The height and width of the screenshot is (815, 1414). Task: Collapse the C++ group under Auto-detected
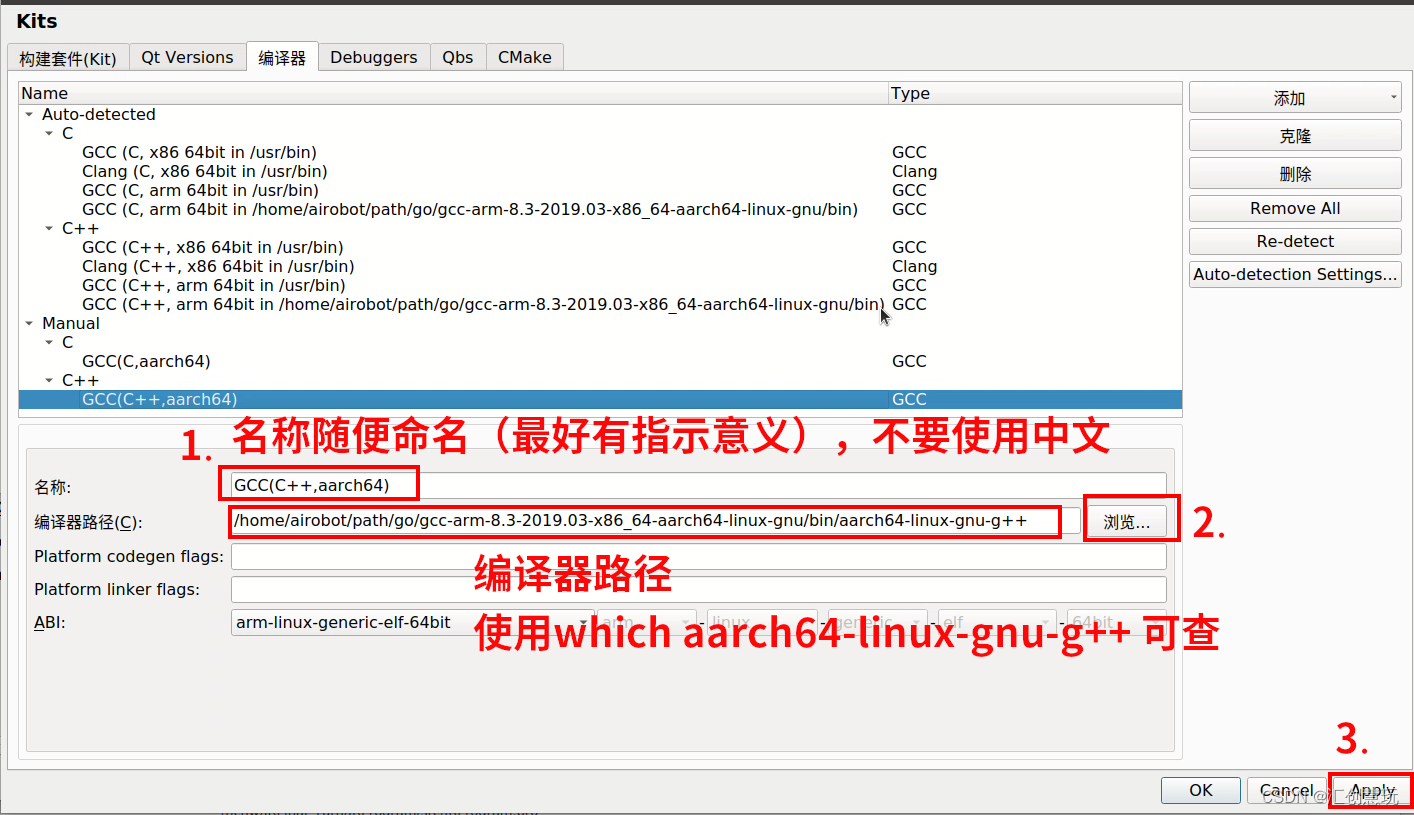tap(49, 229)
